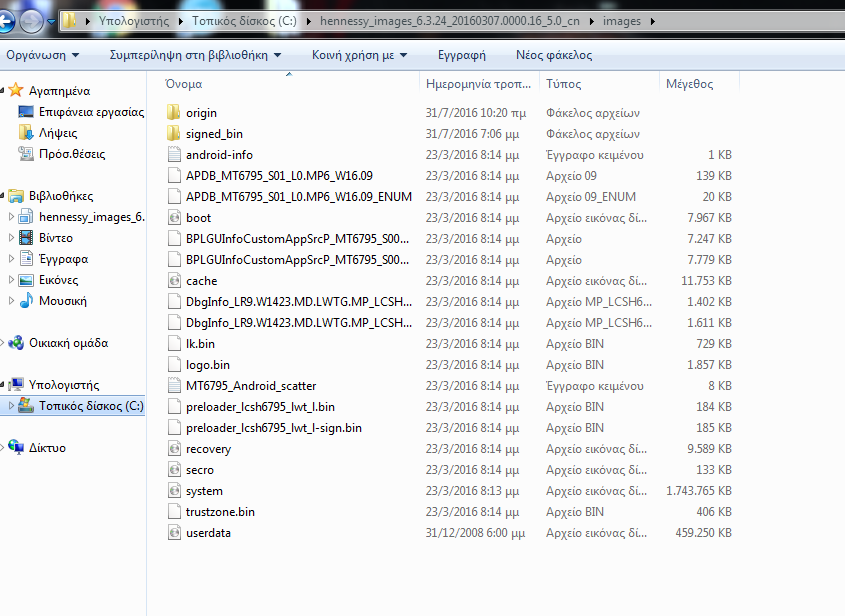Select the cache disc image icon
This screenshot has height=616, width=845.
coord(174,281)
